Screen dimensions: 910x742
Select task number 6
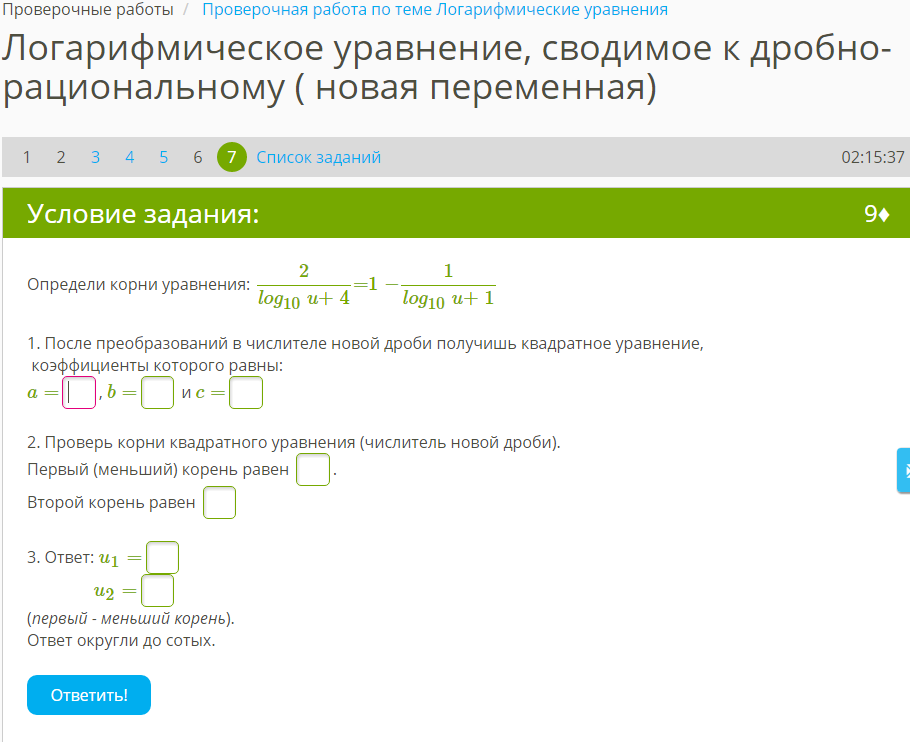pyautogui.click(x=197, y=157)
